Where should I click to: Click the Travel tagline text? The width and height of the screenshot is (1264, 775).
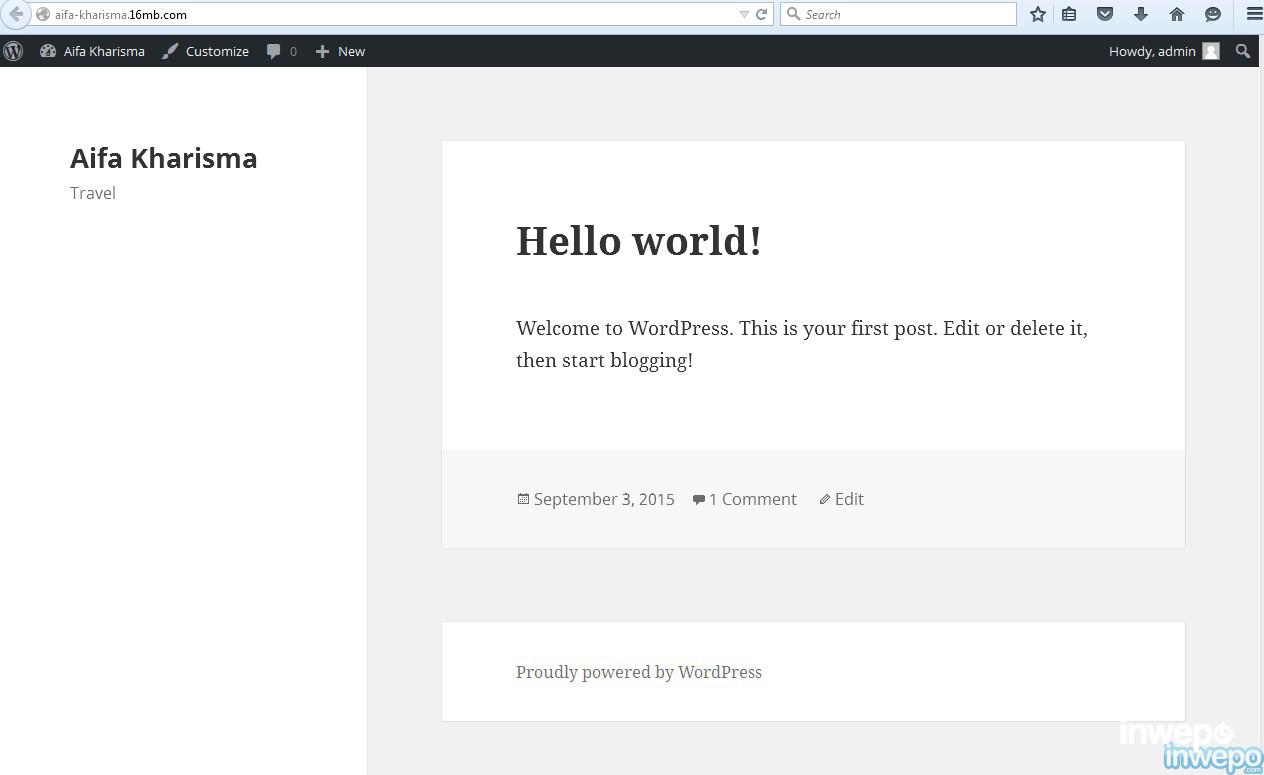click(93, 193)
